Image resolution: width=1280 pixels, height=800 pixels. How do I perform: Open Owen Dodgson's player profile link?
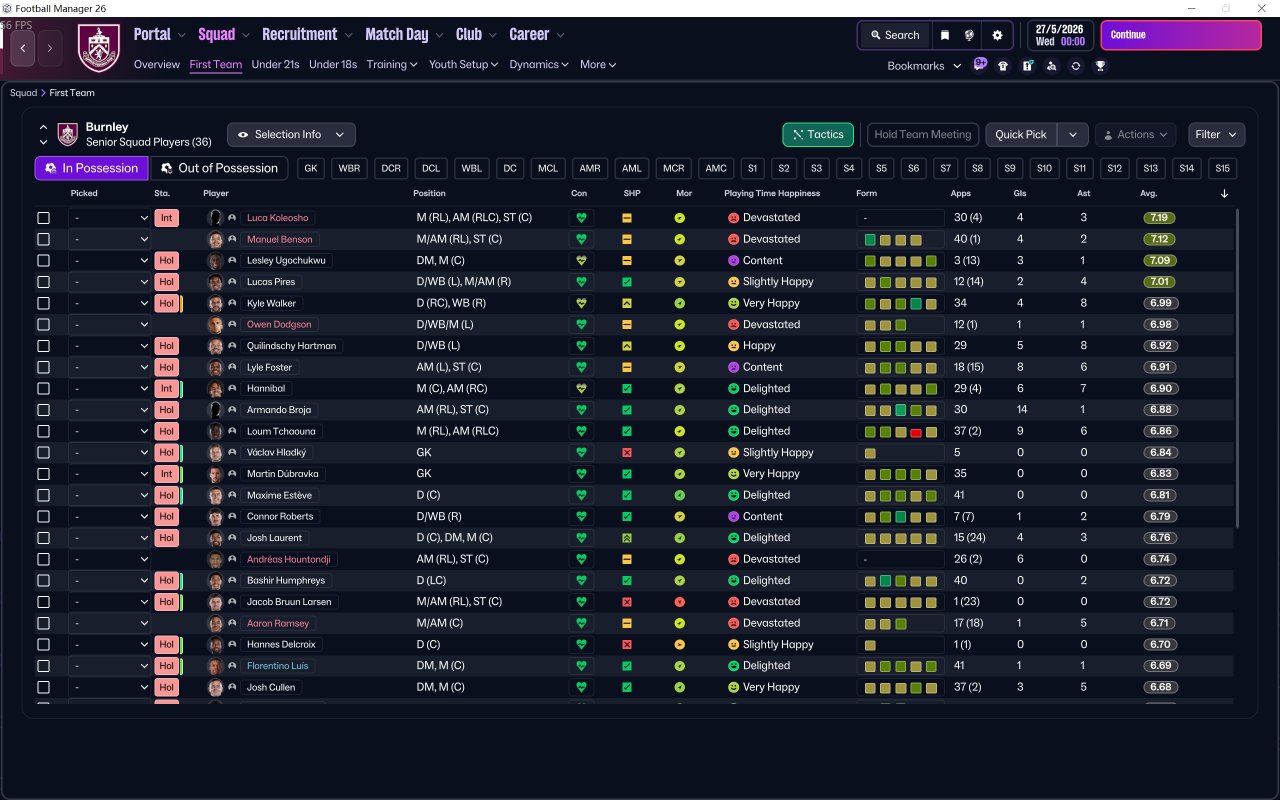coord(279,325)
